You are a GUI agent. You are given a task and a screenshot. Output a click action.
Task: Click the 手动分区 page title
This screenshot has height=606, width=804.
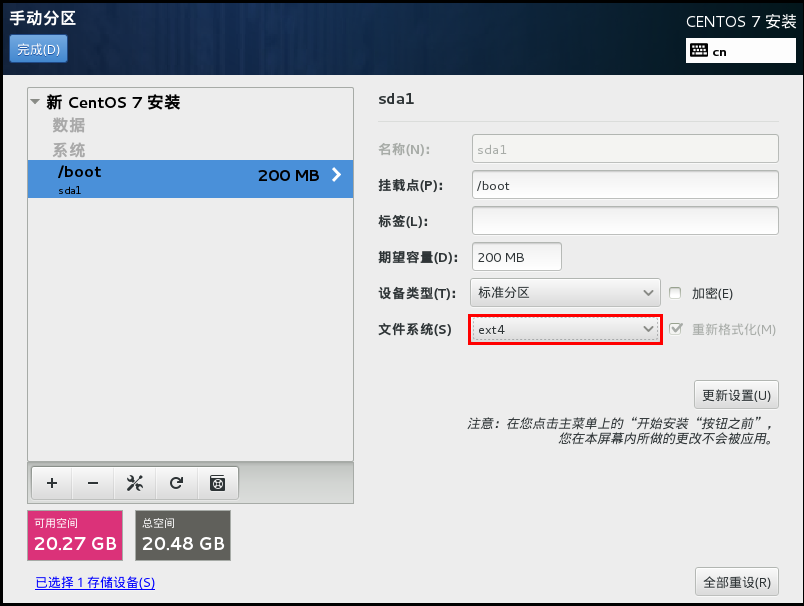point(43,18)
